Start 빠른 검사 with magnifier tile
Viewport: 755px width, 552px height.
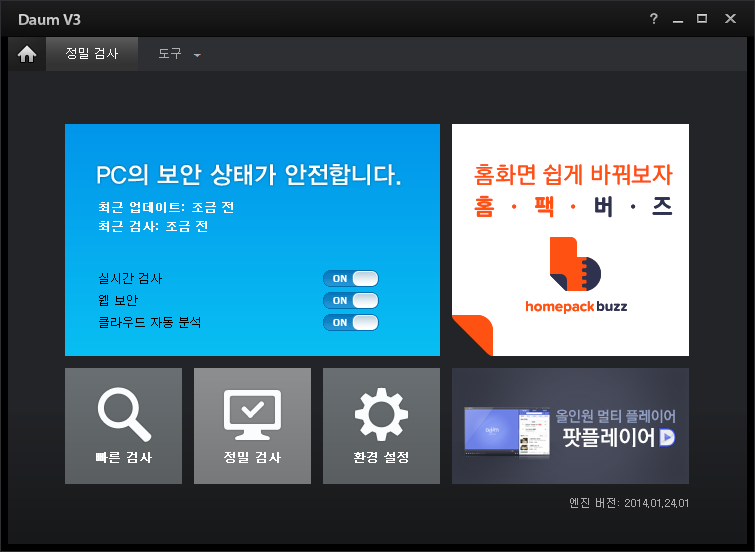[123, 426]
